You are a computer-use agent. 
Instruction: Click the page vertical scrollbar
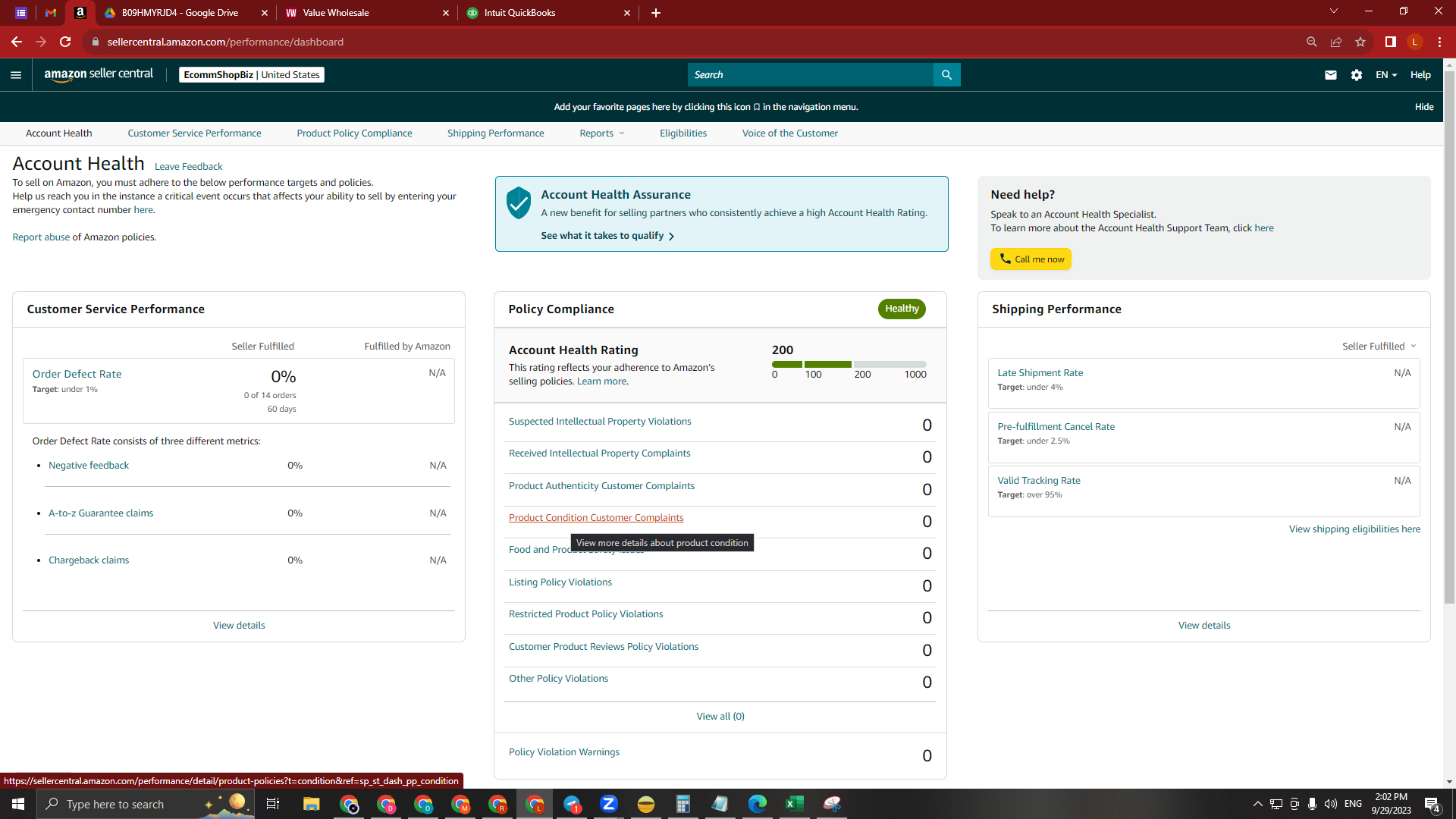[x=1449, y=337]
